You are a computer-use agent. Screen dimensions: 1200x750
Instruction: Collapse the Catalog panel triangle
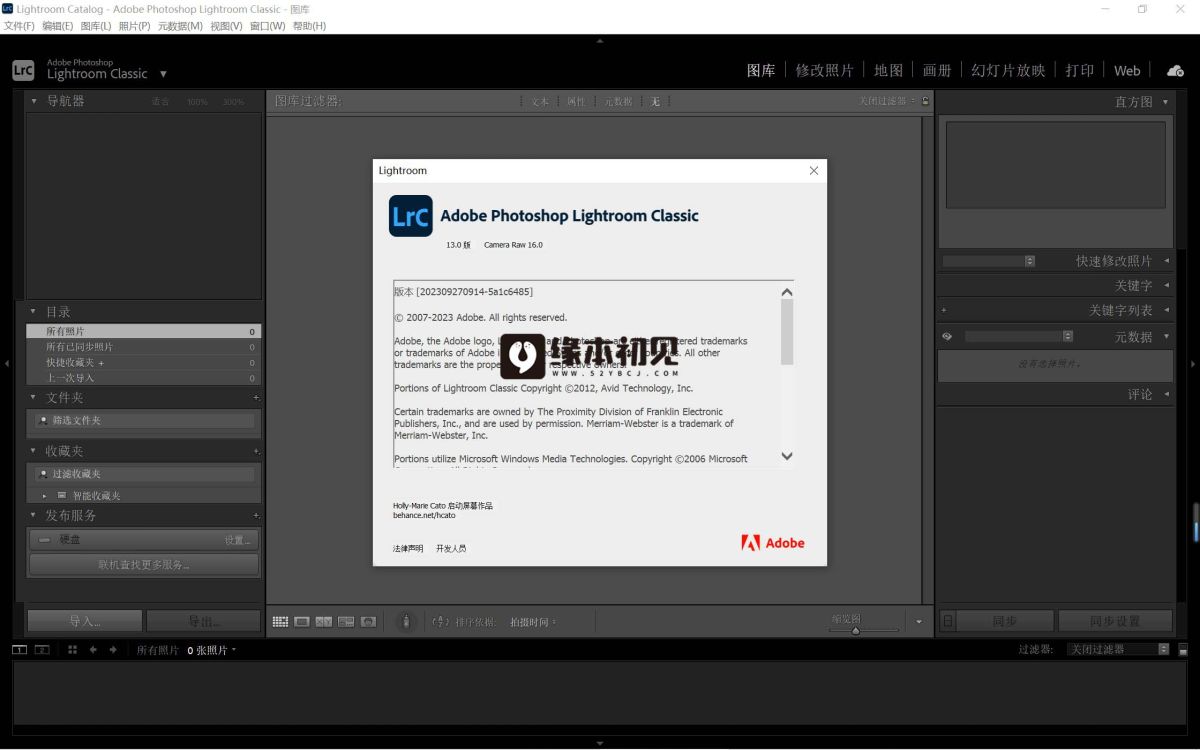[x=33, y=312]
